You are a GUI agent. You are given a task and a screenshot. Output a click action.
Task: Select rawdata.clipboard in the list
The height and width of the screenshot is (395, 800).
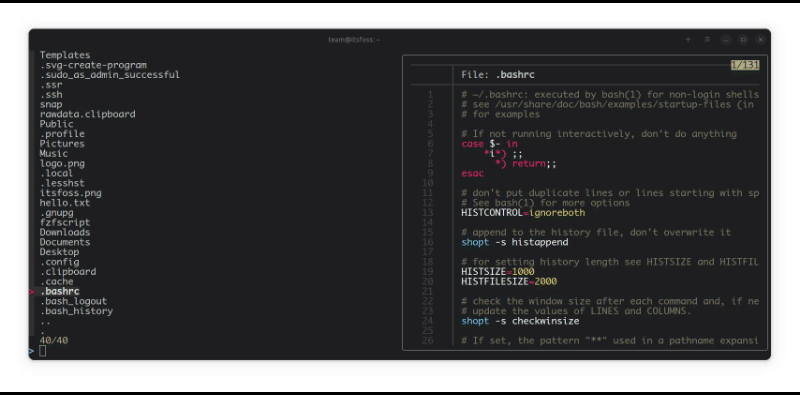[x=88, y=114]
